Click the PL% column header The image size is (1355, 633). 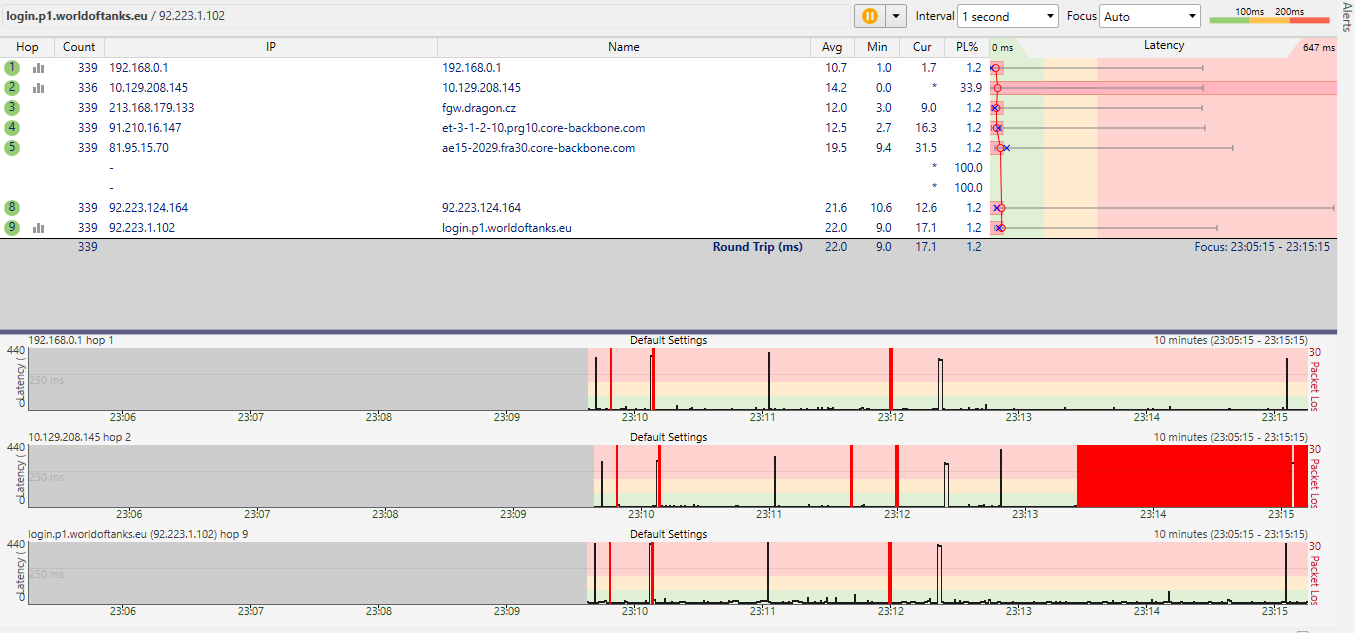[x=966, y=47]
